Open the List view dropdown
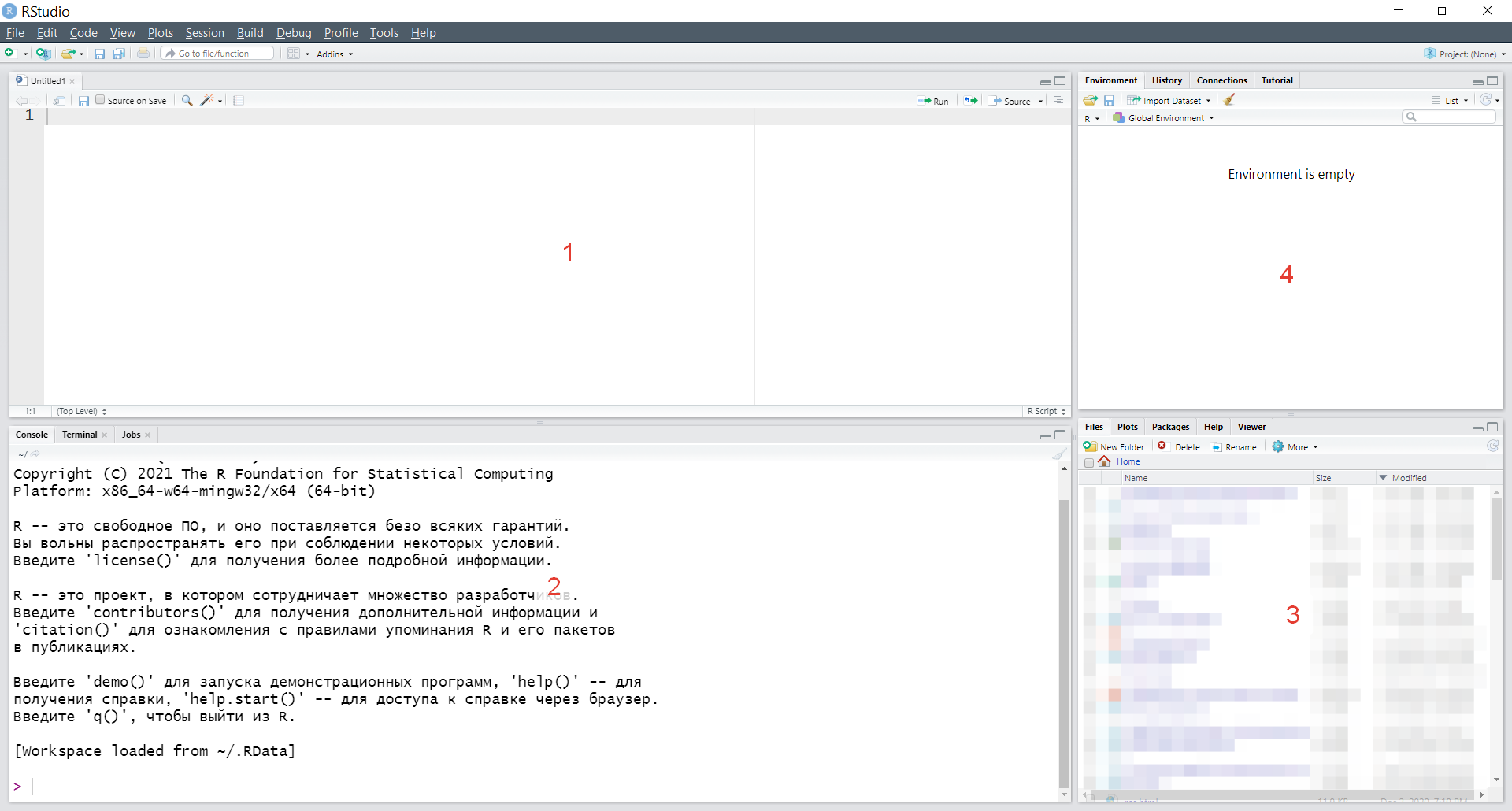The image size is (1512, 811). tap(1450, 101)
